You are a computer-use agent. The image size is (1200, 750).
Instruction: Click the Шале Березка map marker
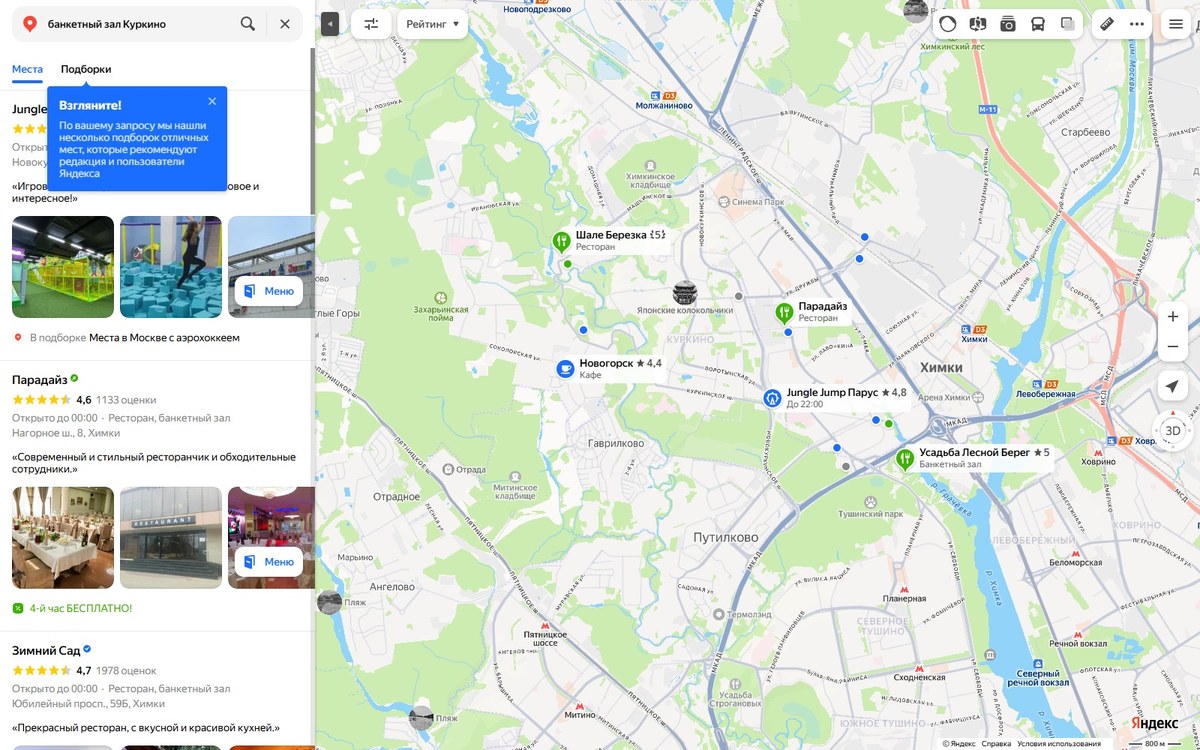pyautogui.click(x=561, y=241)
